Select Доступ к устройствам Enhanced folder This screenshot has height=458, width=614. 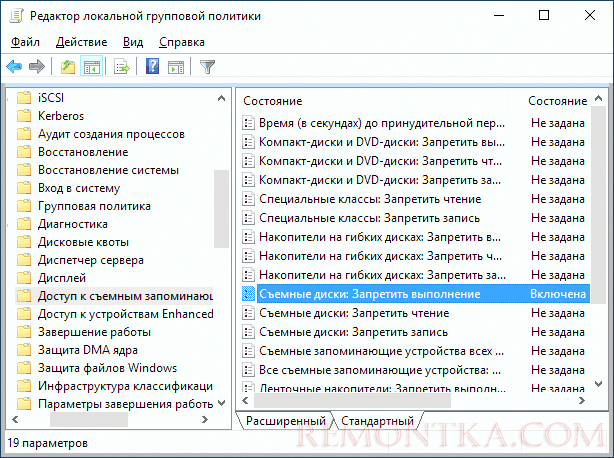click(125, 314)
